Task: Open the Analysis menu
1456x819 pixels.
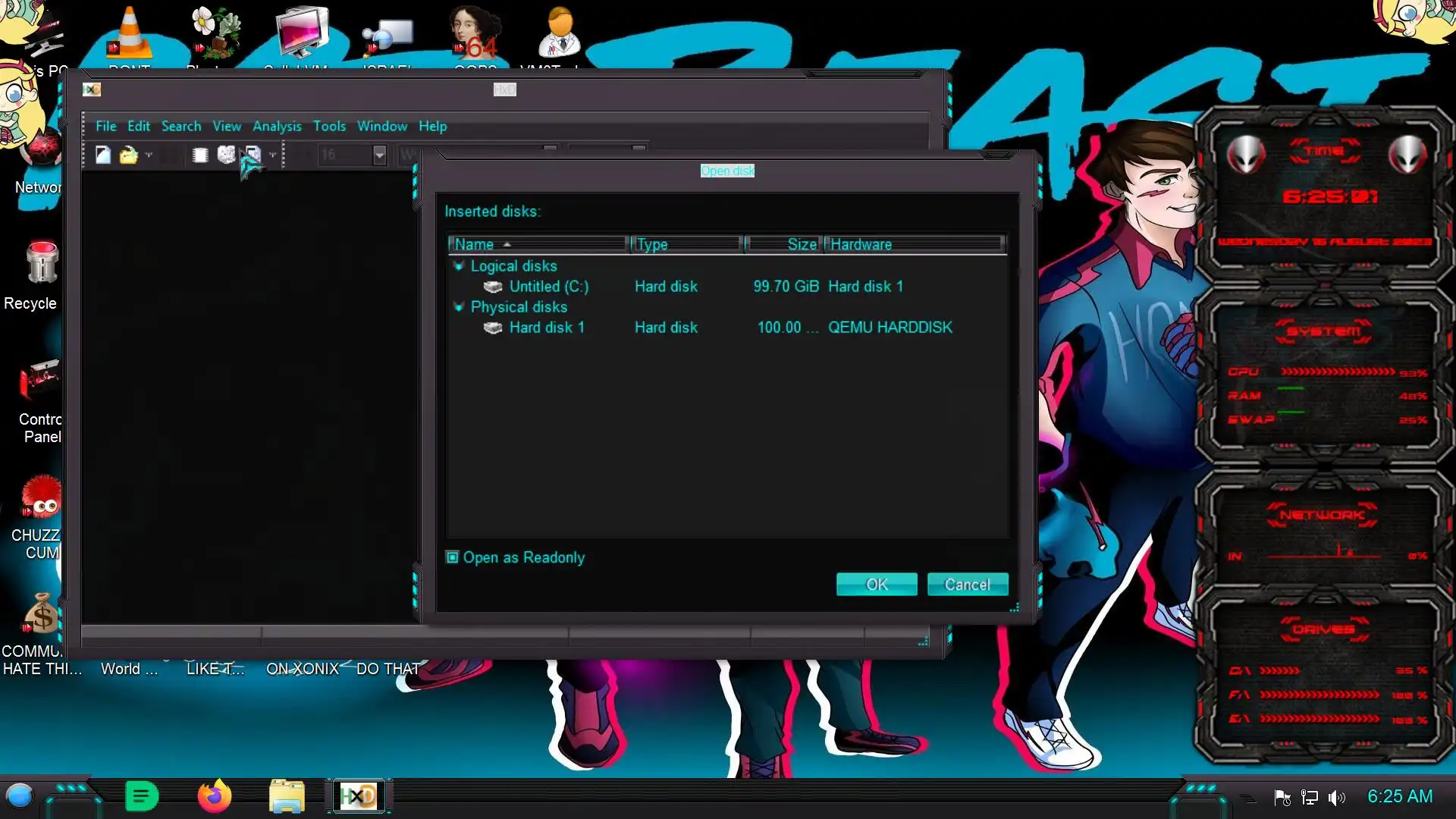Action: (277, 126)
